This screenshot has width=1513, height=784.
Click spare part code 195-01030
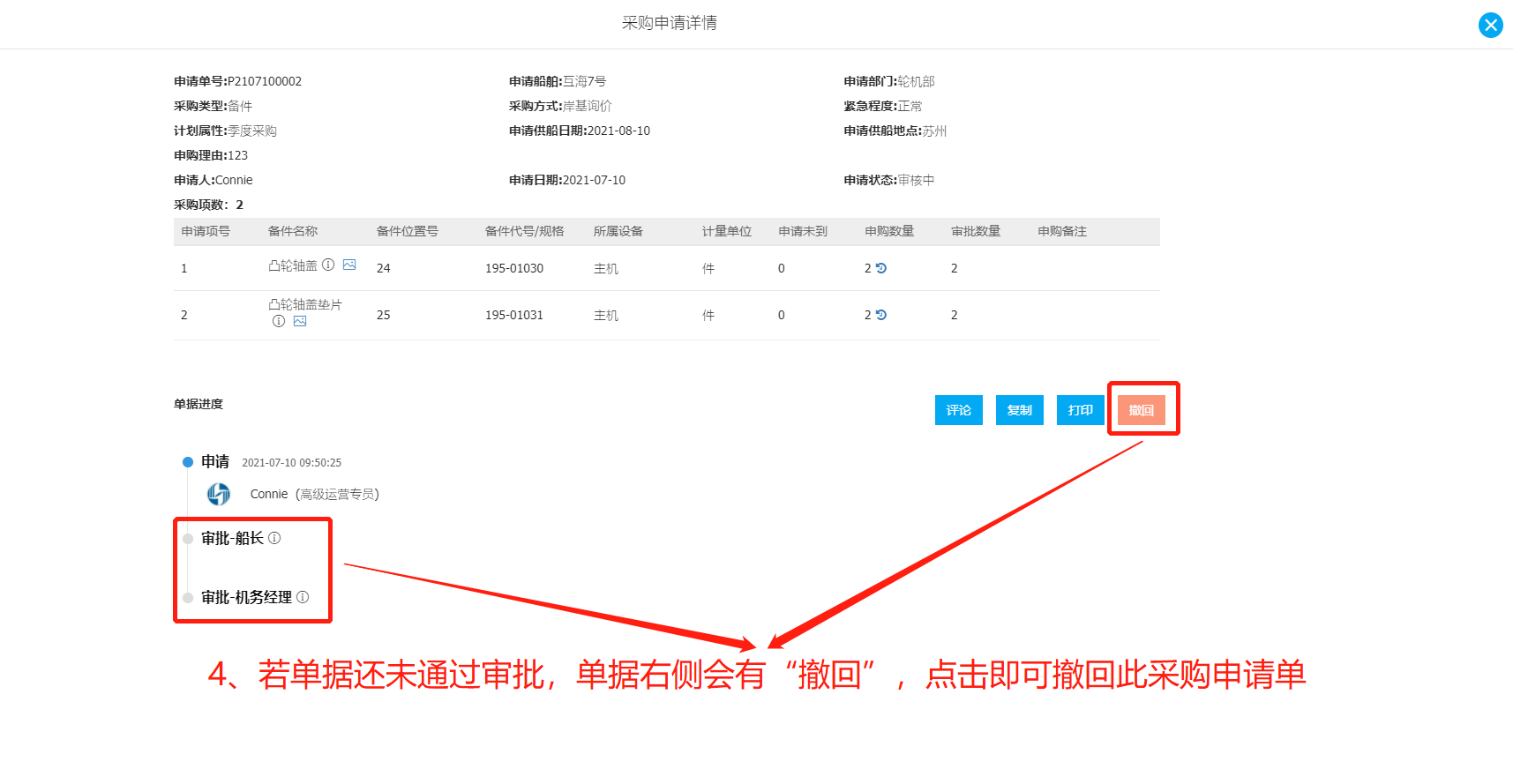click(x=514, y=268)
